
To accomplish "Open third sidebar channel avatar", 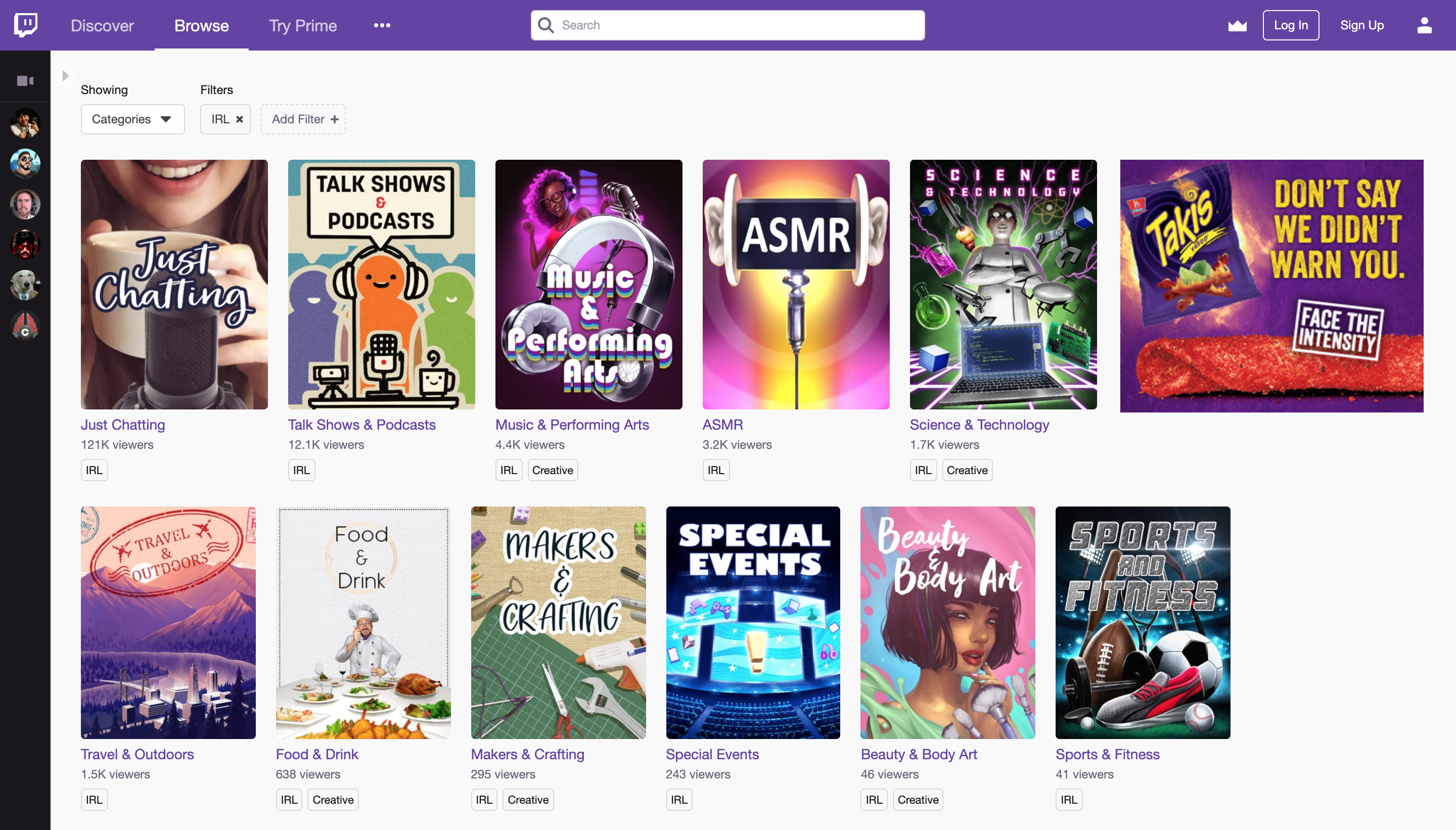I will pos(25,204).
